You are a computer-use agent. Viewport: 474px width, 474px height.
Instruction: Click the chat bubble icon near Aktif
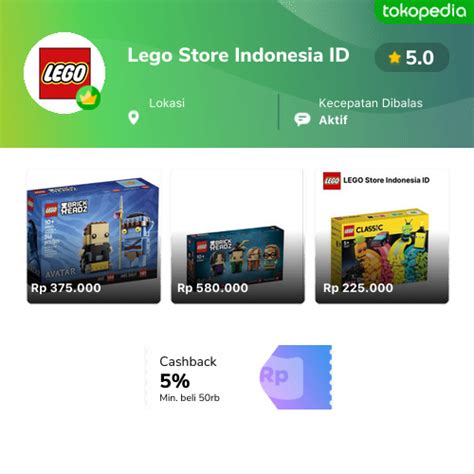coord(302,119)
